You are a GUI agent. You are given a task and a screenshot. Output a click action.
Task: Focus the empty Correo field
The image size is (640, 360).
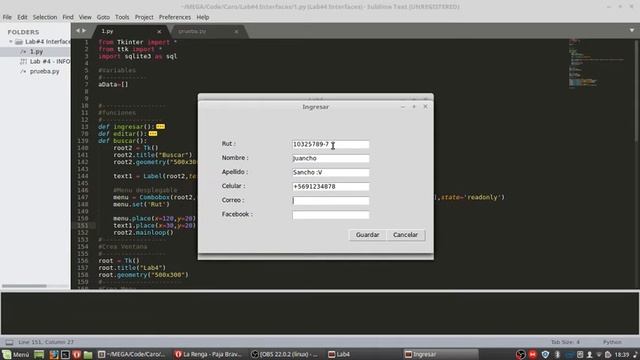pyautogui.click(x=331, y=200)
